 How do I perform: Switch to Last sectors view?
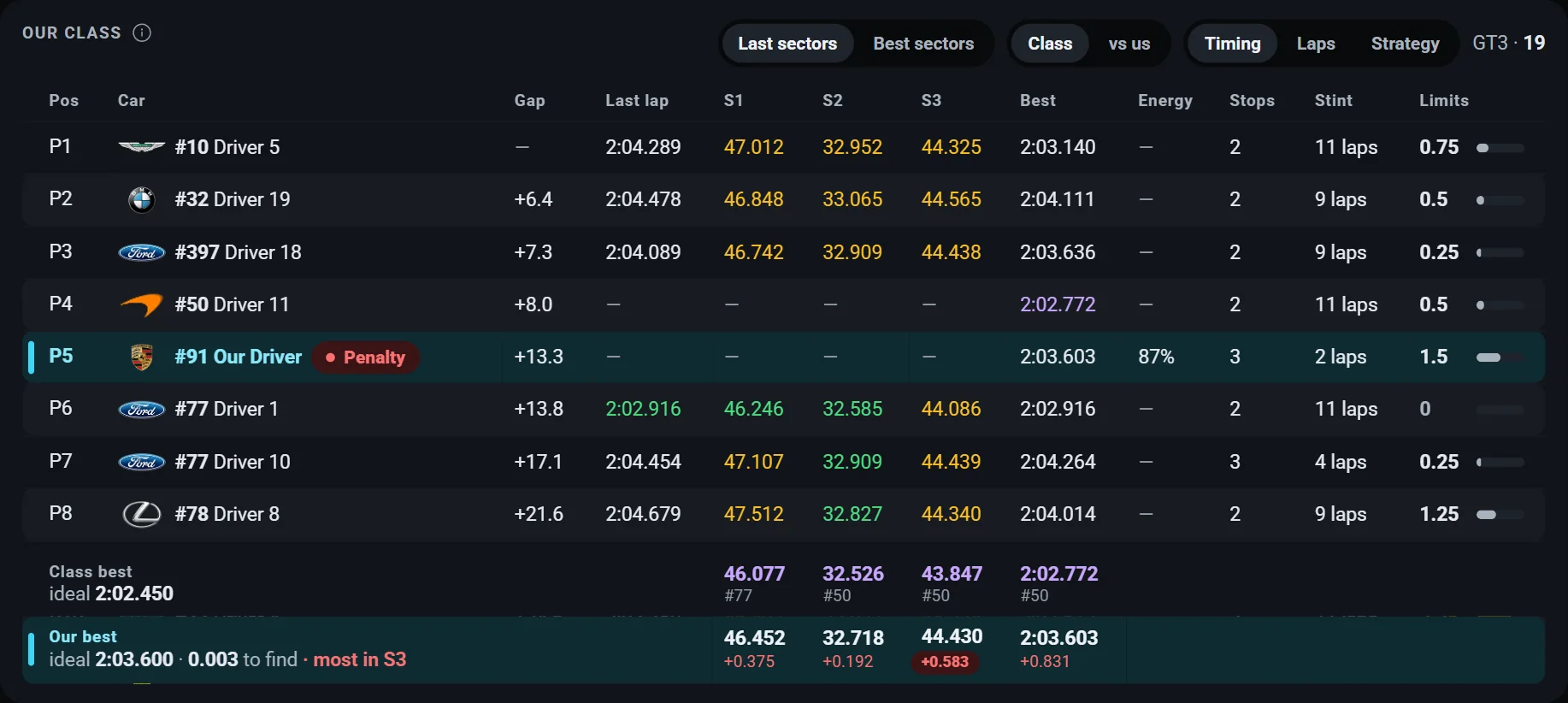pyautogui.click(x=787, y=44)
